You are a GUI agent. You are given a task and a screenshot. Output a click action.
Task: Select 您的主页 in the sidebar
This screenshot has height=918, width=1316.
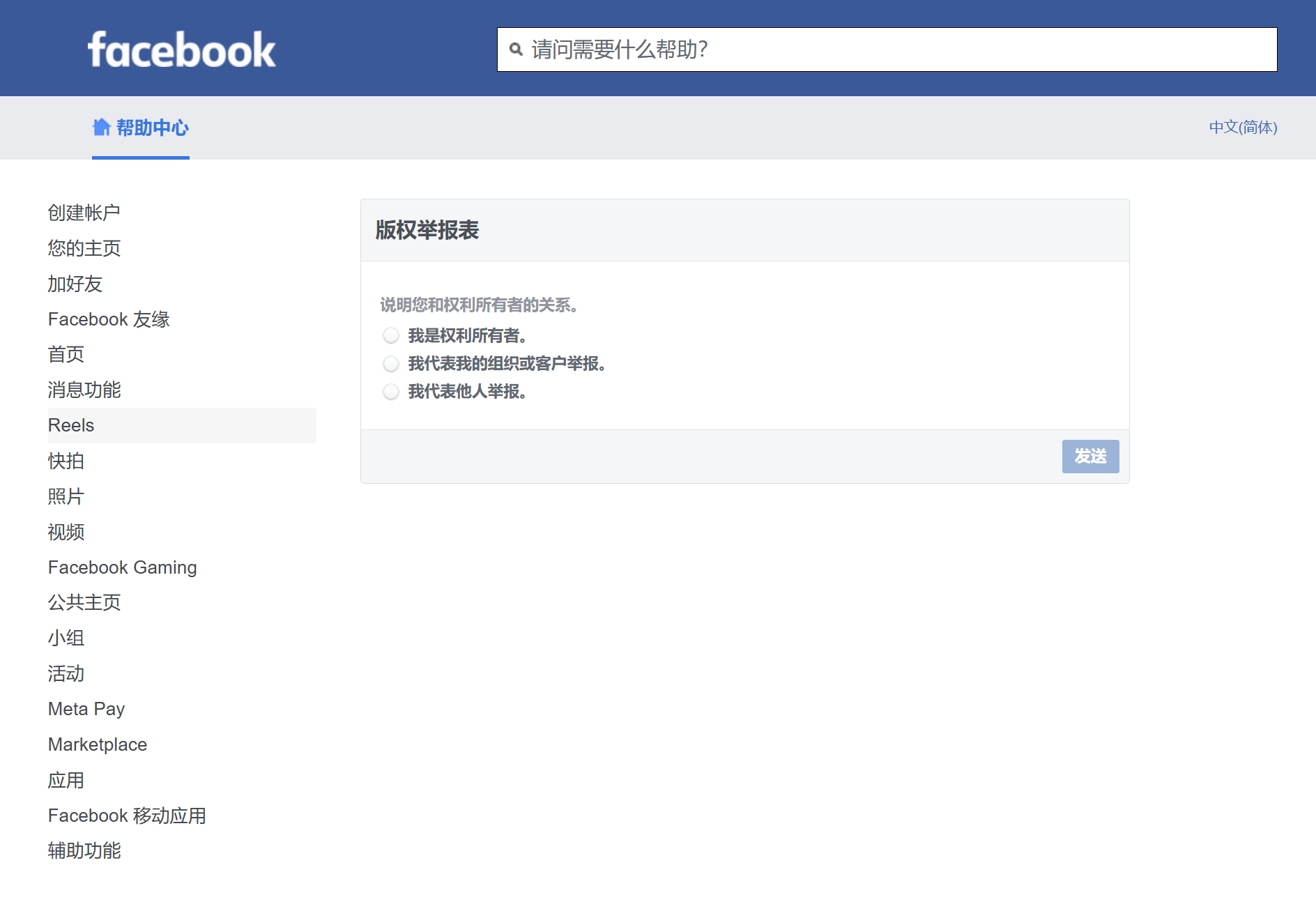pyautogui.click(x=84, y=247)
